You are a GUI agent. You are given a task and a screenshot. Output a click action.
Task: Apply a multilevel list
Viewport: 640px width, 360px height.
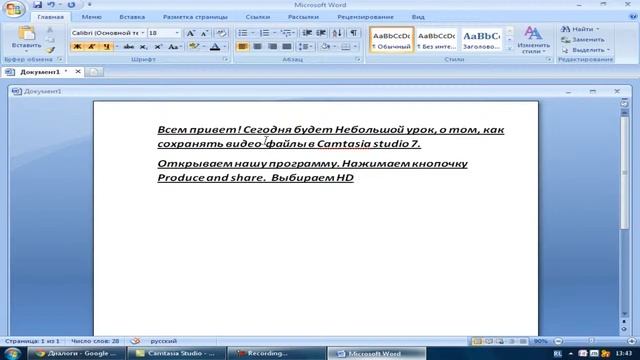(286, 33)
